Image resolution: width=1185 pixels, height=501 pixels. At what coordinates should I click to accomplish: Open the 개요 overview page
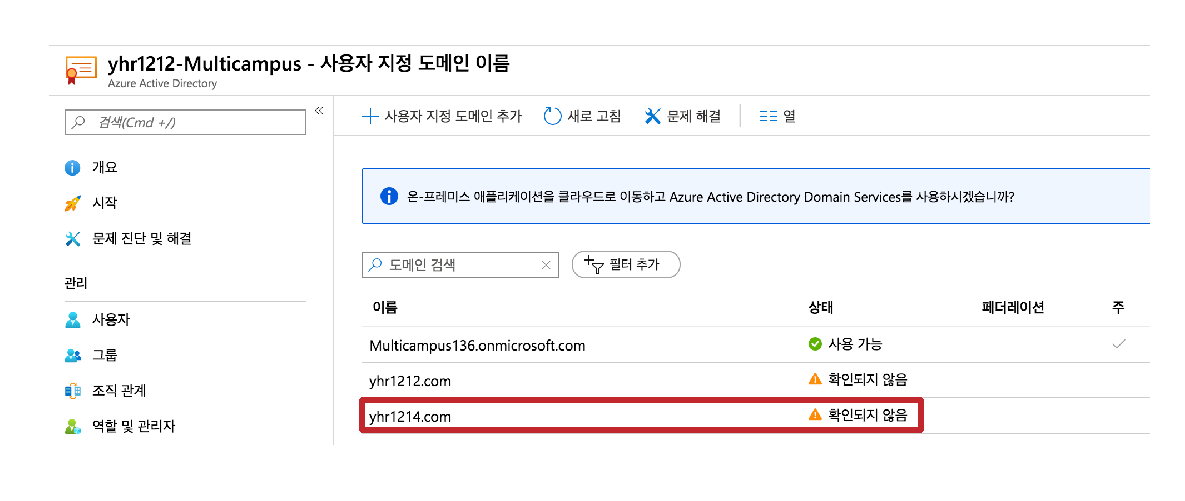(104, 167)
